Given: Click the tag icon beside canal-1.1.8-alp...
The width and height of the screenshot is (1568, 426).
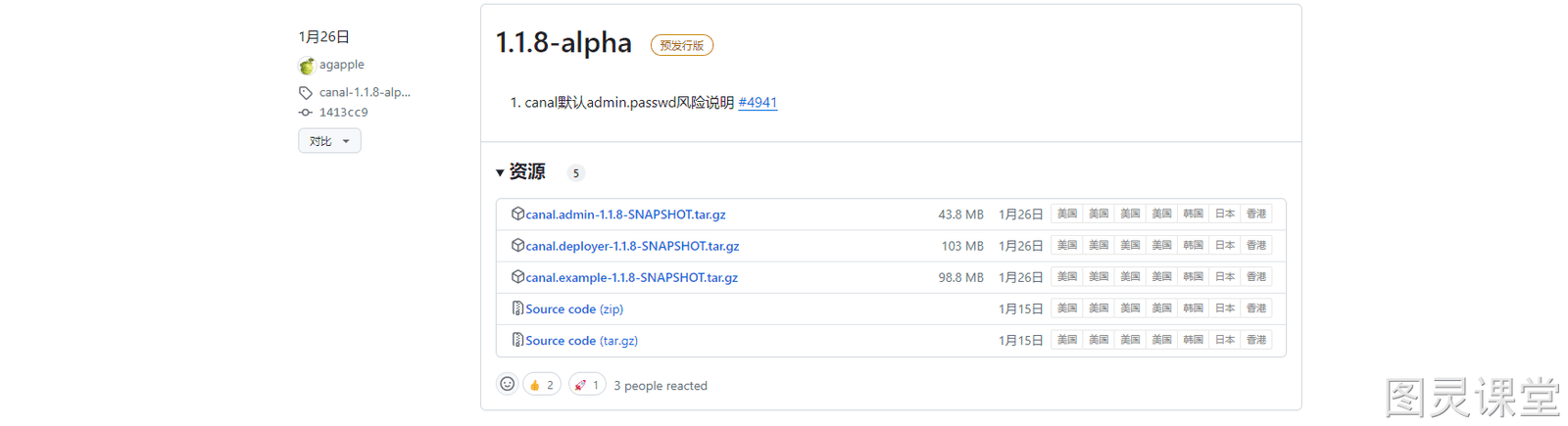Looking at the screenshot, I should tap(306, 93).
